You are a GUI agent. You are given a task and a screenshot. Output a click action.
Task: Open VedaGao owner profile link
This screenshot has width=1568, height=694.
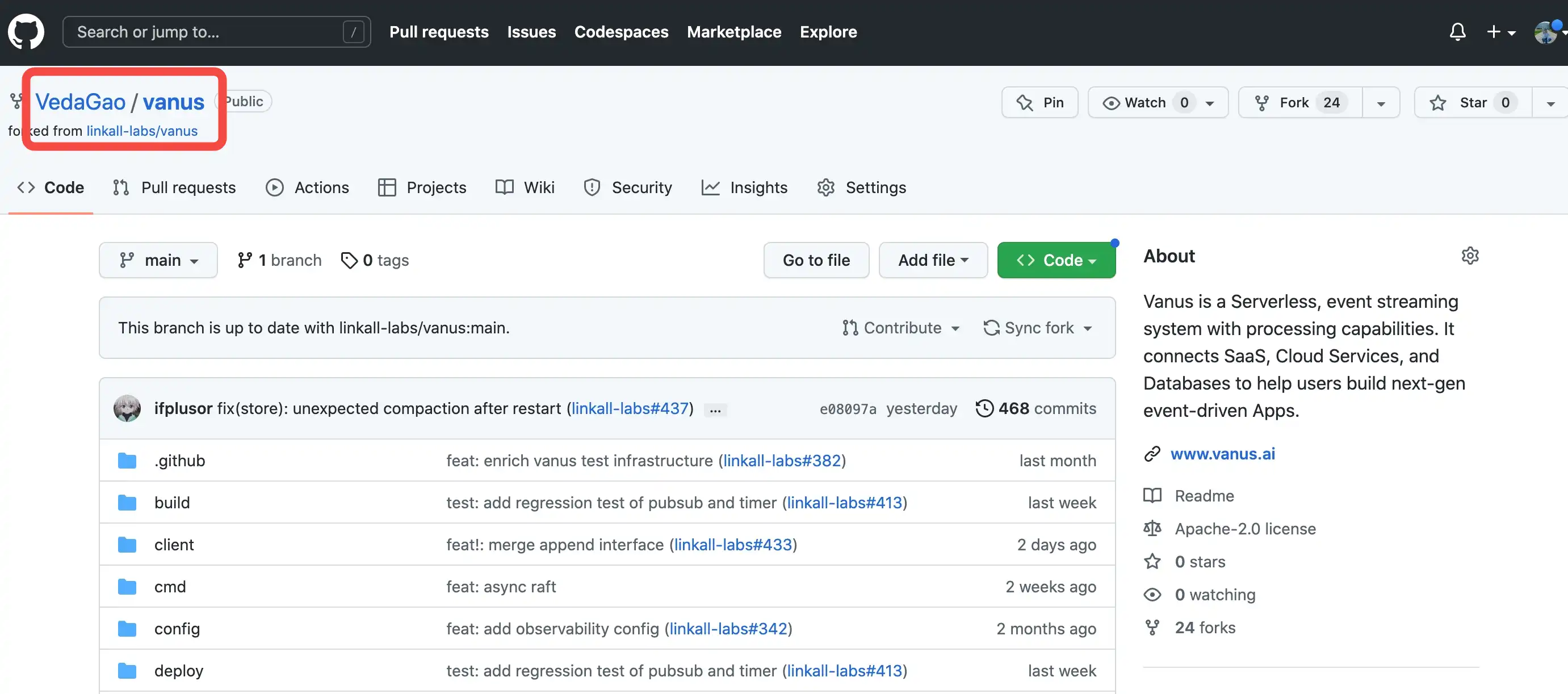(81, 102)
